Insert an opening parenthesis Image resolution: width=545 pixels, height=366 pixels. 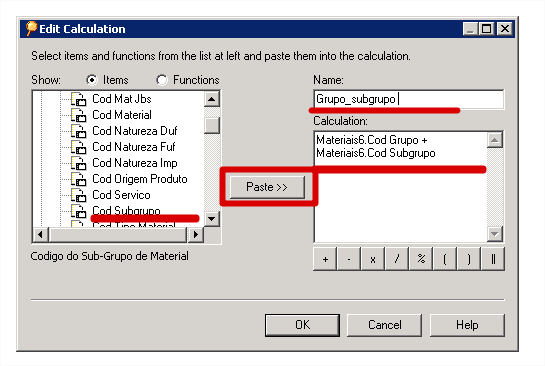coord(445,259)
